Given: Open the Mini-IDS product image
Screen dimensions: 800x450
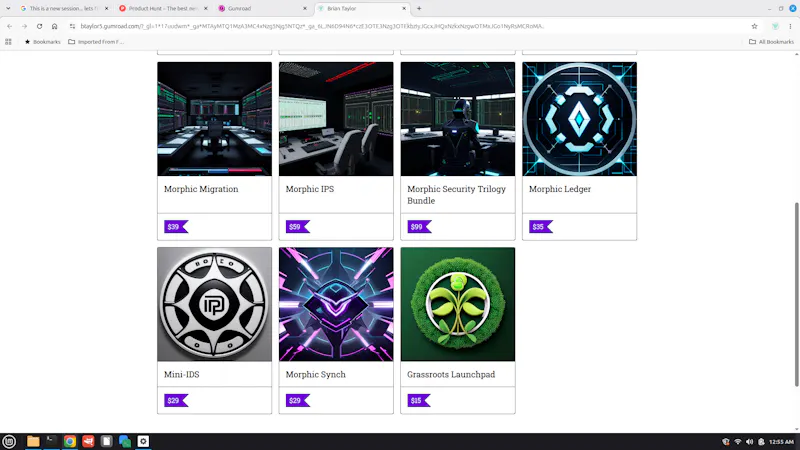Looking at the screenshot, I should click(x=214, y=304).
